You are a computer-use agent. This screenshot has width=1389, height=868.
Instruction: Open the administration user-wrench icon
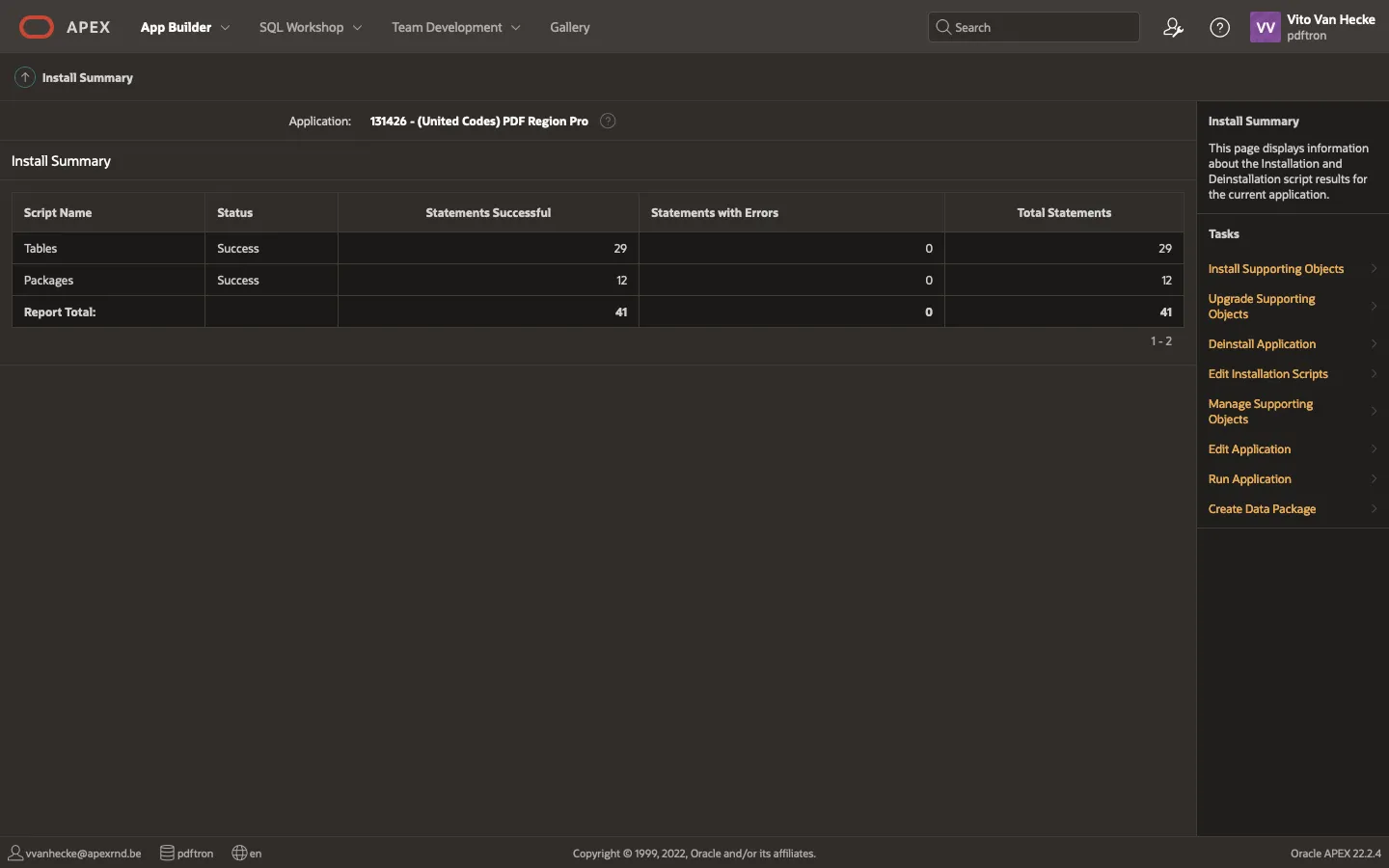[1173, 27]
